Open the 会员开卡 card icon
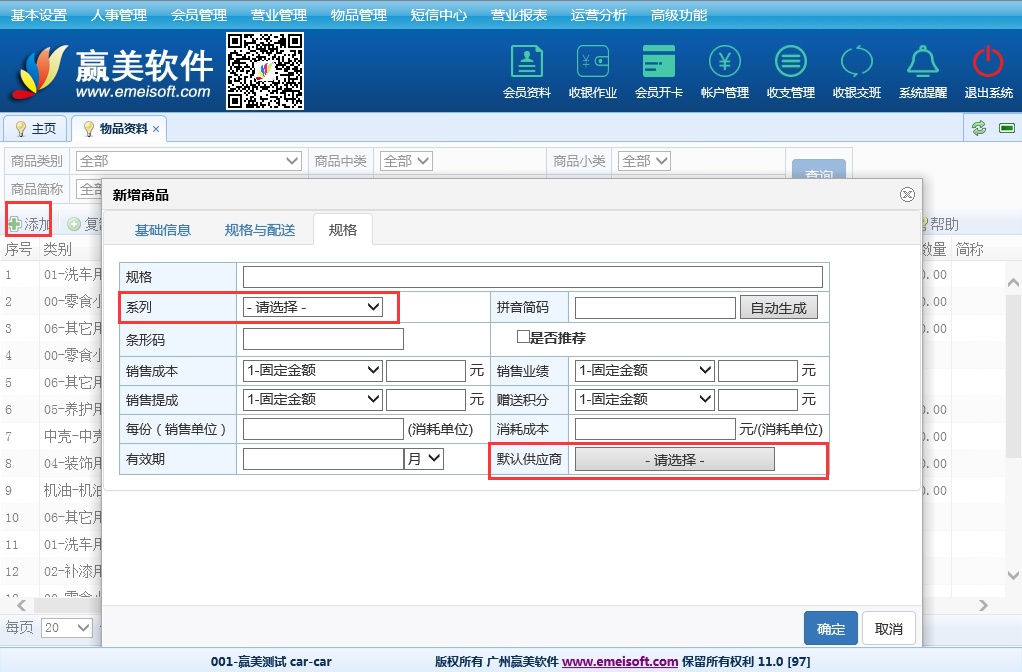1022x672 pixels. click(658, 62)
